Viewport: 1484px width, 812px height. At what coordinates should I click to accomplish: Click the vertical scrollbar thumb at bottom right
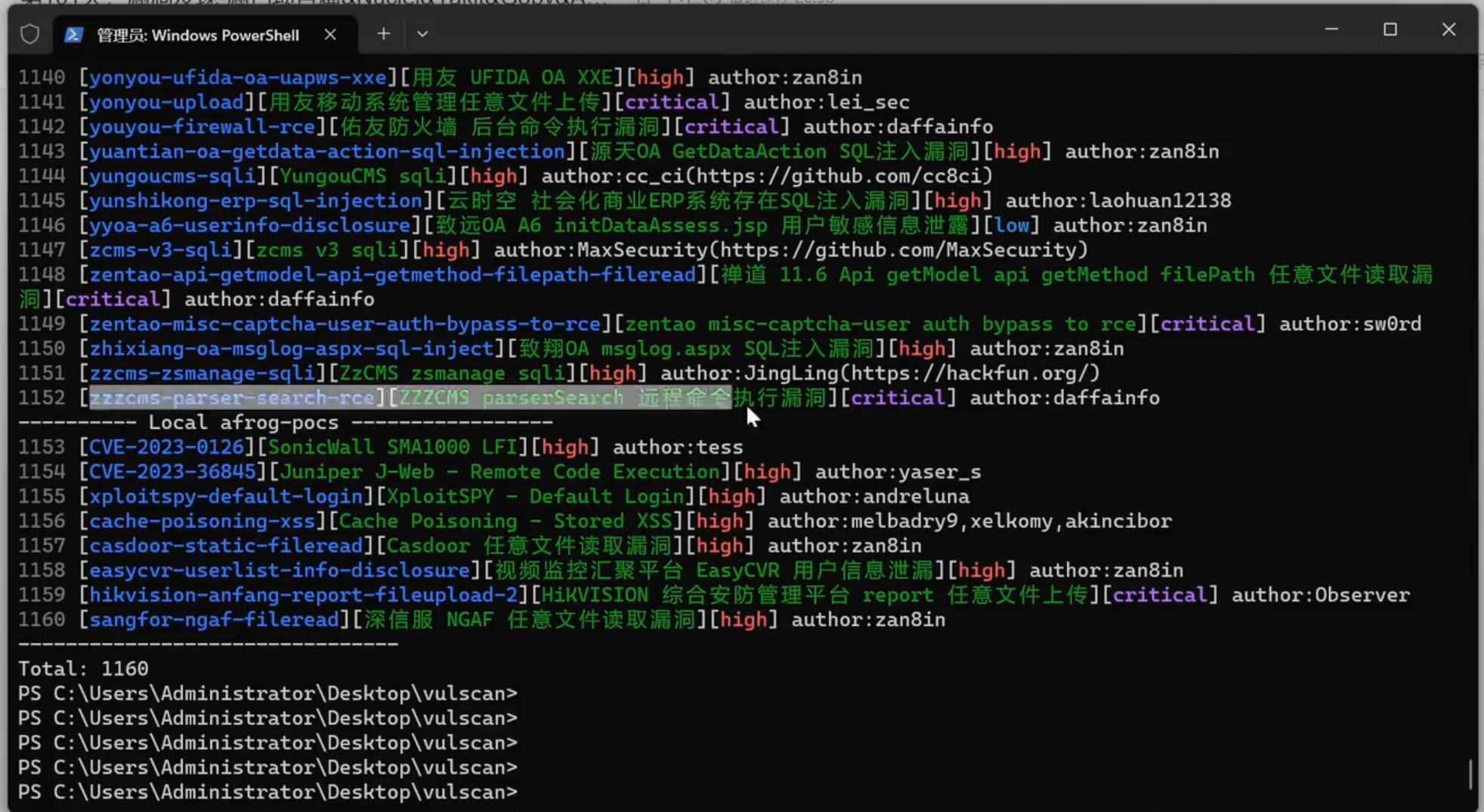tap(1470, 773)
